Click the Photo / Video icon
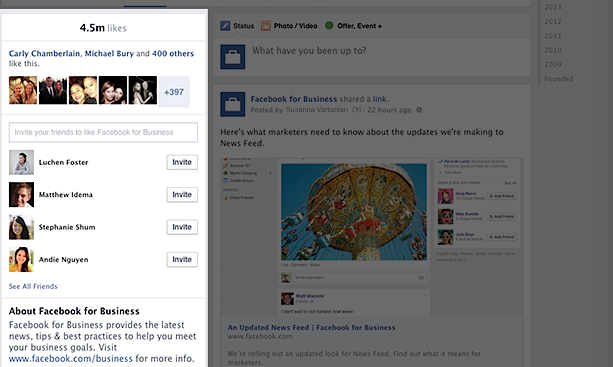The image size is (613, 367). (x=266, y=26)
